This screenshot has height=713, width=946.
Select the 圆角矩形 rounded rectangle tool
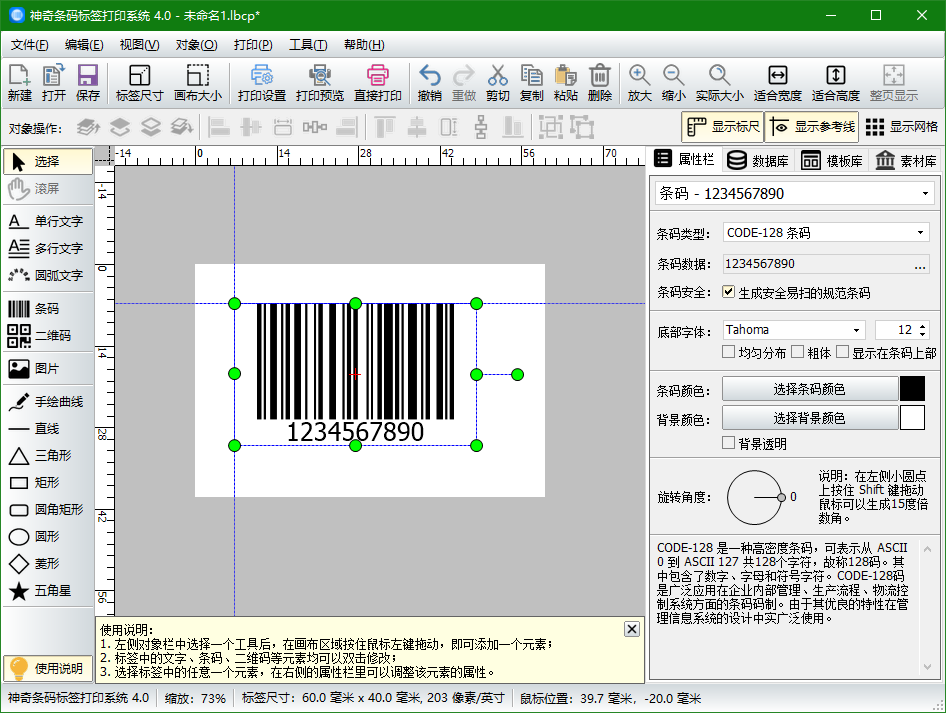pyautogui.click(x=48, y=510)
